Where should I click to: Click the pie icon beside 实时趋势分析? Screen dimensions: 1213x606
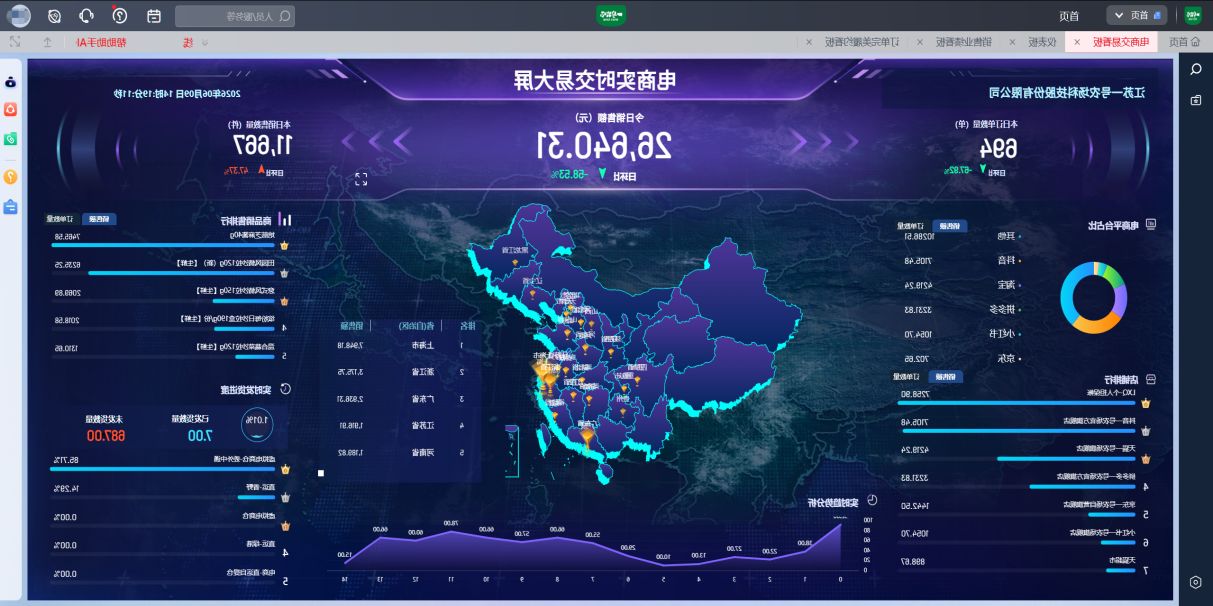pyautogui.click(x=871, y=499)
